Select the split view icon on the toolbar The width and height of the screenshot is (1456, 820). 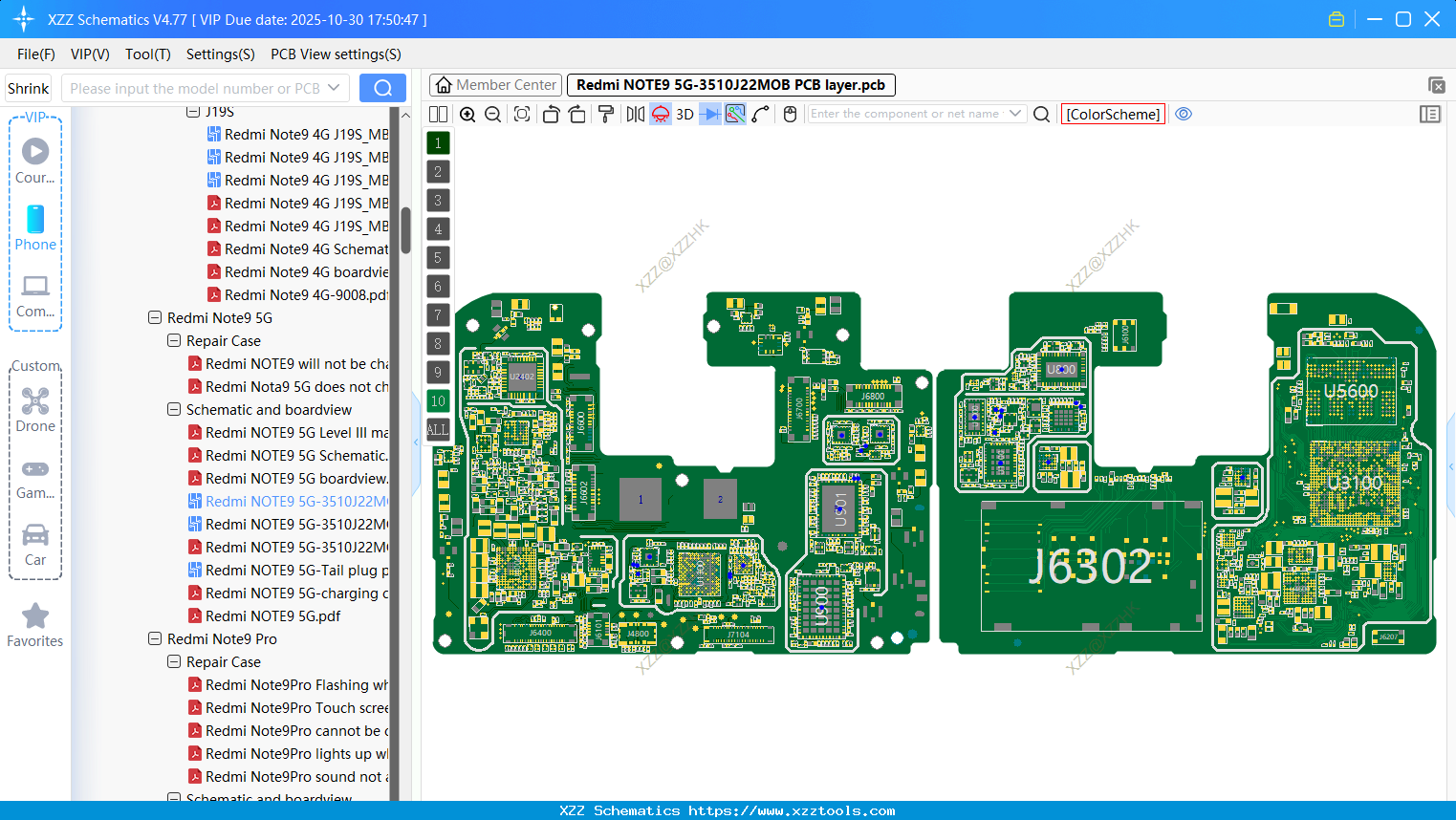(438, 114)
